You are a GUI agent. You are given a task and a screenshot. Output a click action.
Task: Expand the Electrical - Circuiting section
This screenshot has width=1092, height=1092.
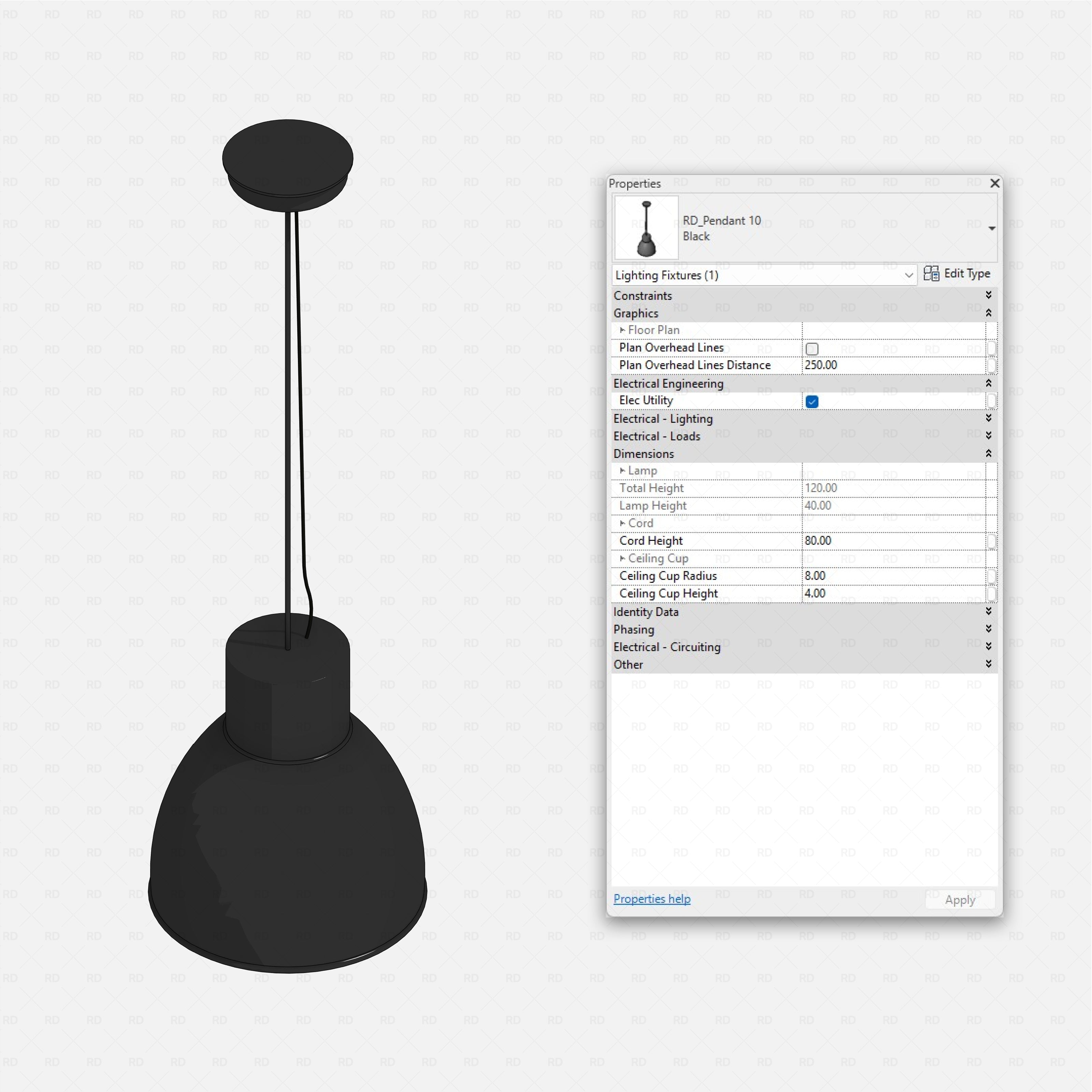click(x=989, y=647)
